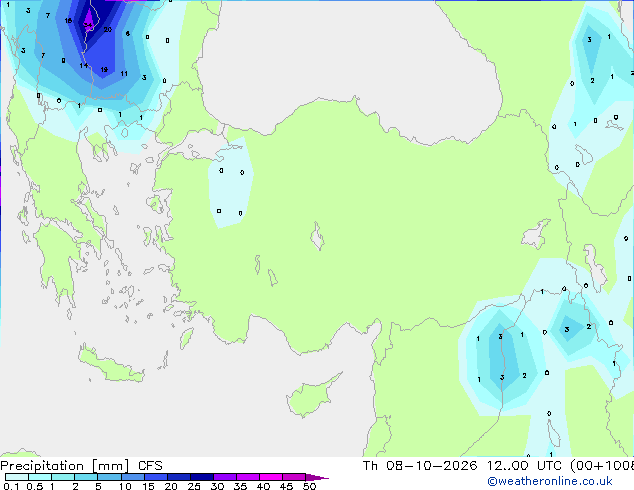Click the '34' peak precipitation value
Screen dimensions: 634x490
(88, 25)
